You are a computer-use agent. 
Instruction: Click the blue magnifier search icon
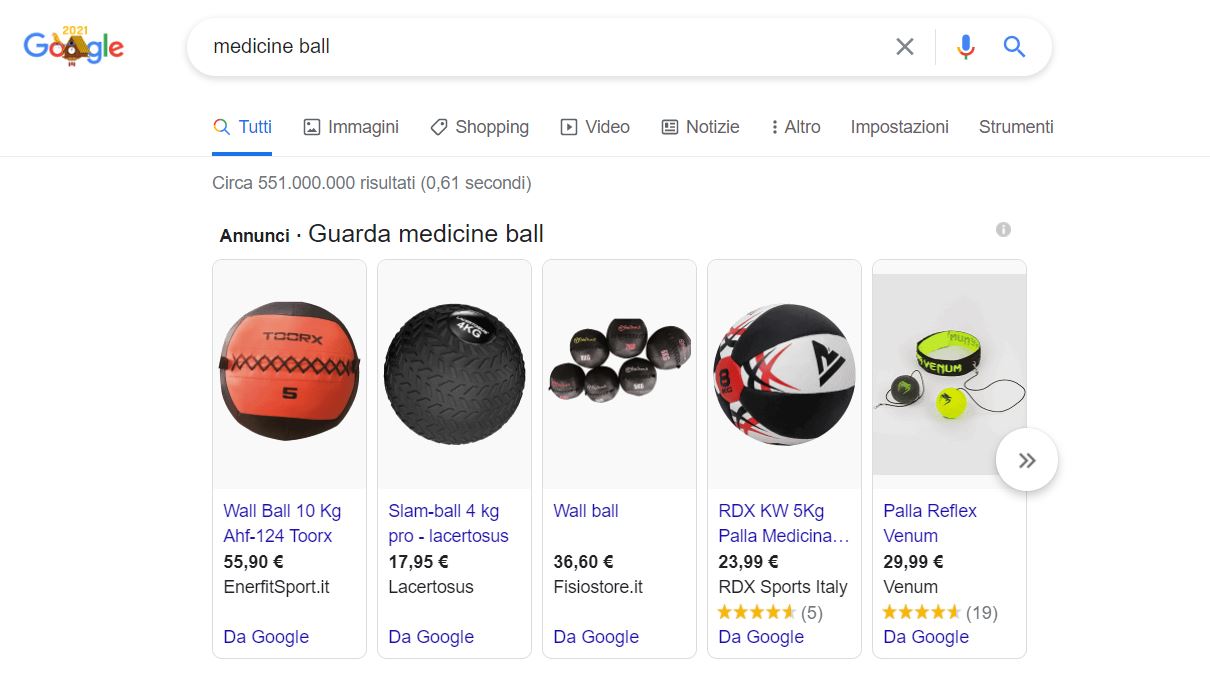click(x=1014, y=46)
